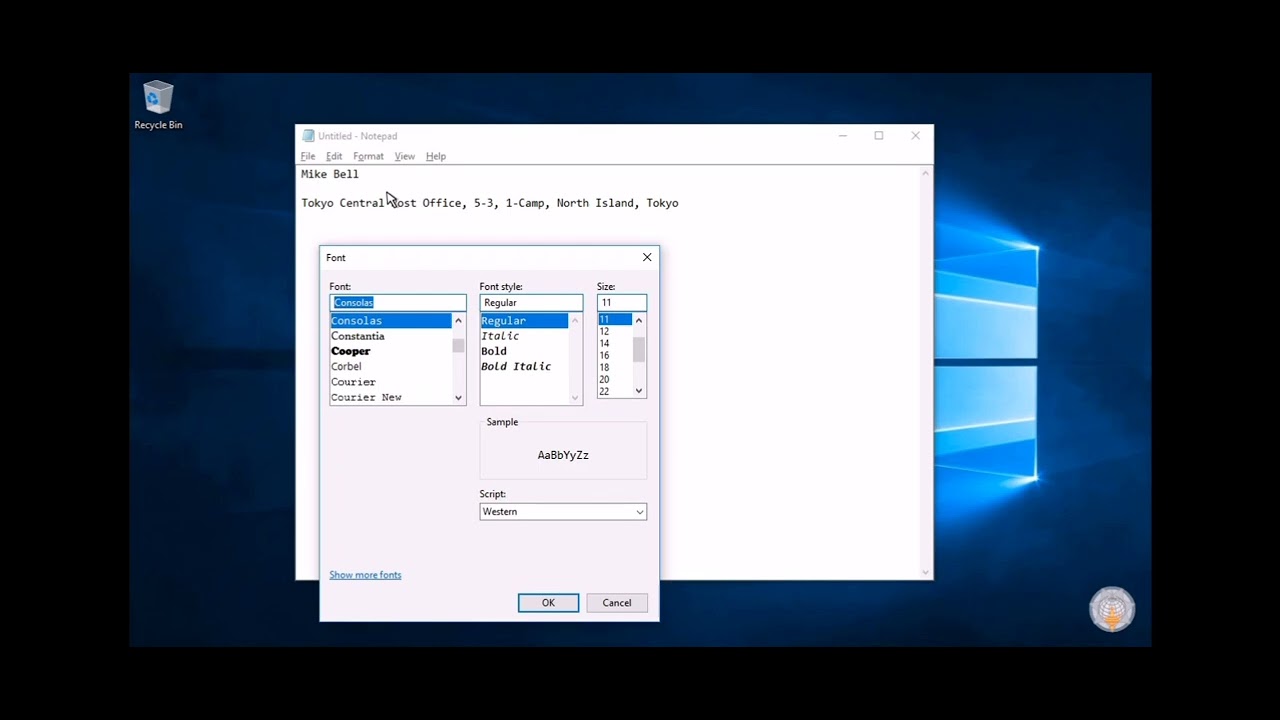
Task: Open the Recycle Bin desktop icon
Action: click(158, 105)
